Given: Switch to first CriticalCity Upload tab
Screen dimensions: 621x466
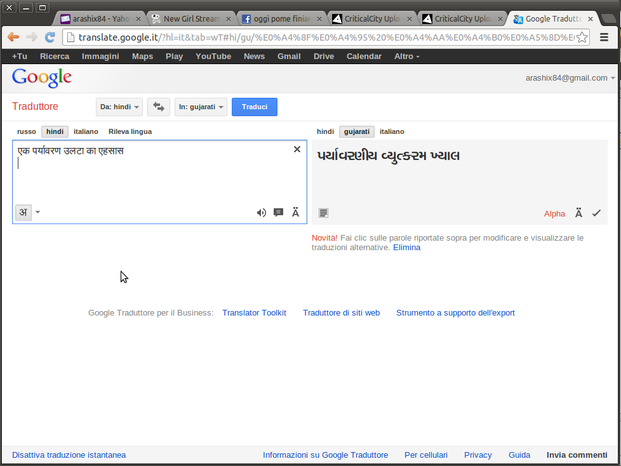Looking at the screenshot, I should click(x=371, y=19).
